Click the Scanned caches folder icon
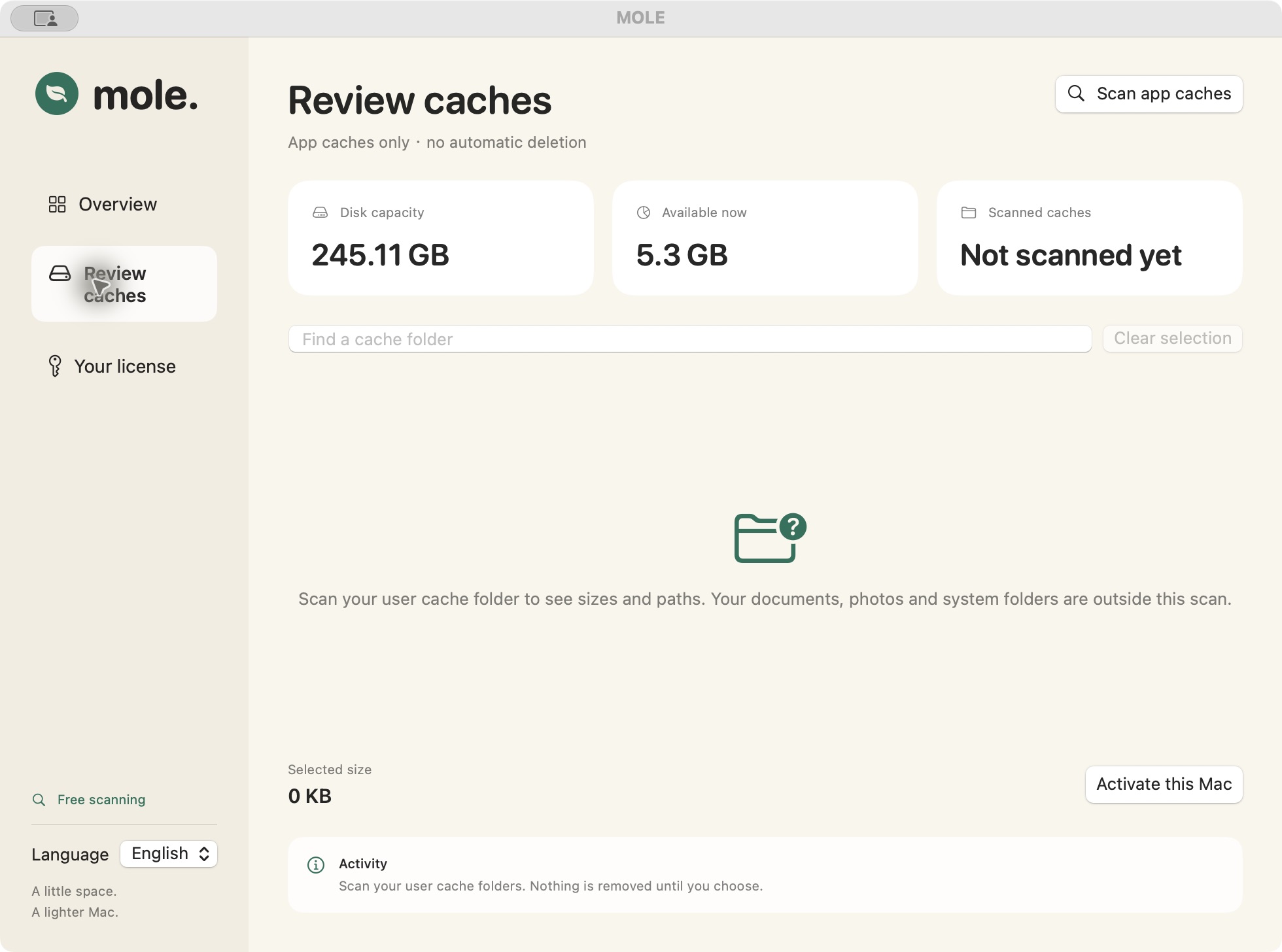This screenshot has width=1282, height=952. [969, 212]
